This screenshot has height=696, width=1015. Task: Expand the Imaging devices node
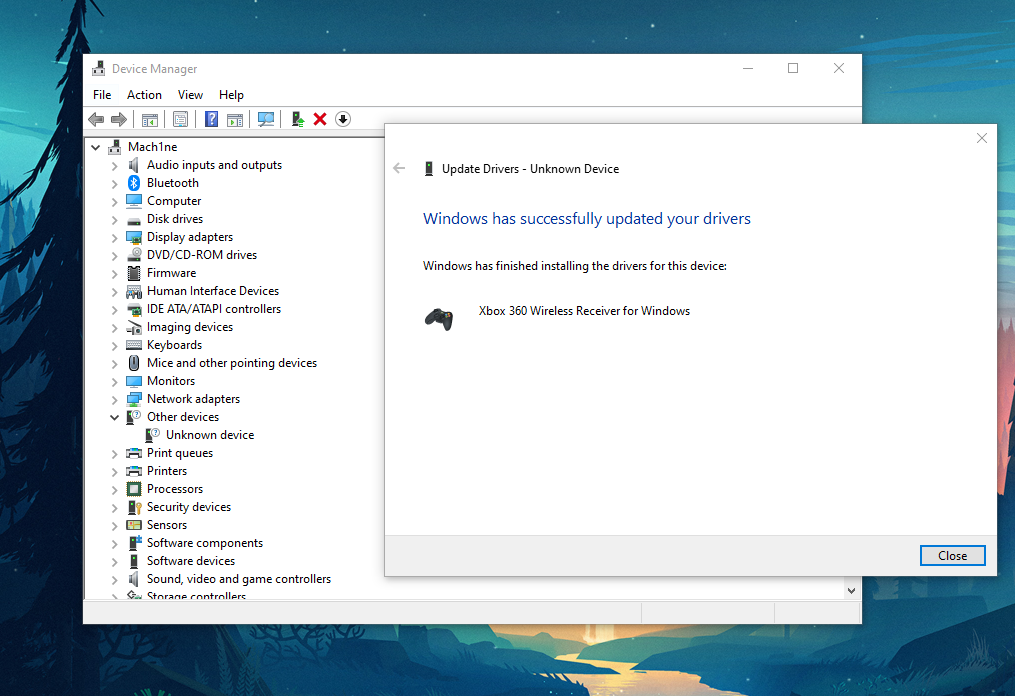click(115, 328)
